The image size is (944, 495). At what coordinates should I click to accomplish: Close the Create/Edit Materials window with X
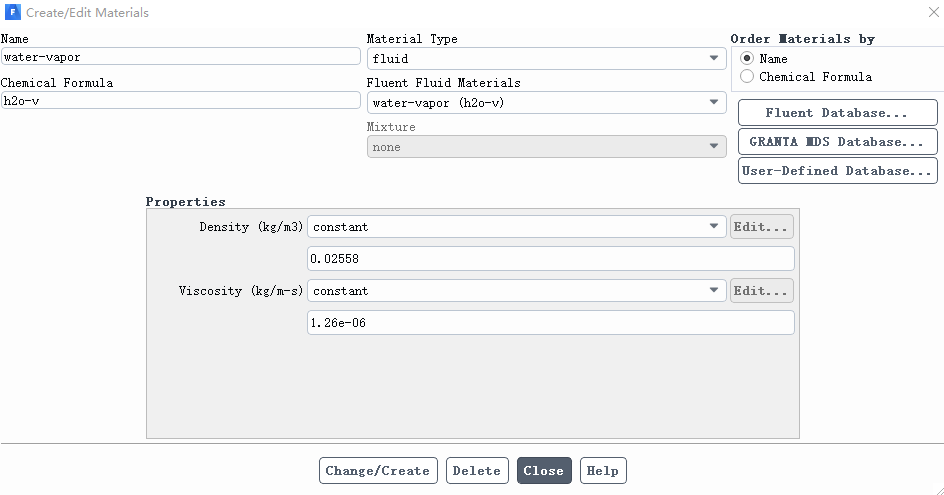(934, 12)
